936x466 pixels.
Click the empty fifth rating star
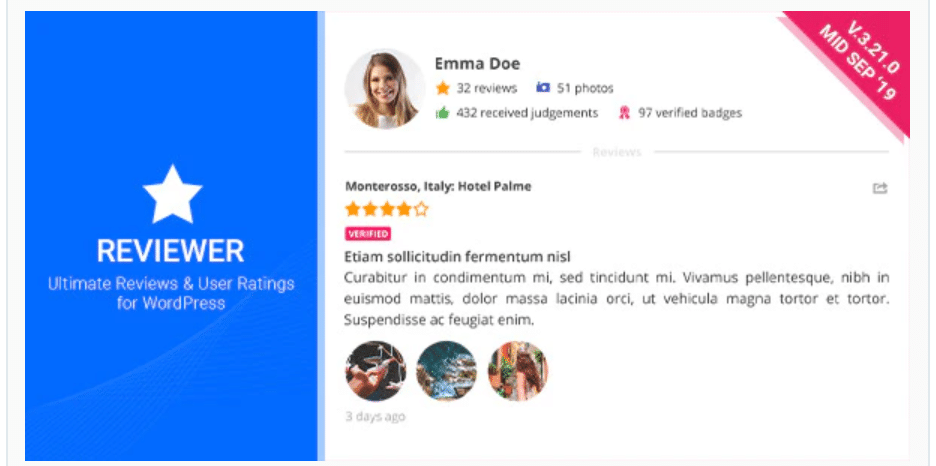point(421,209)
